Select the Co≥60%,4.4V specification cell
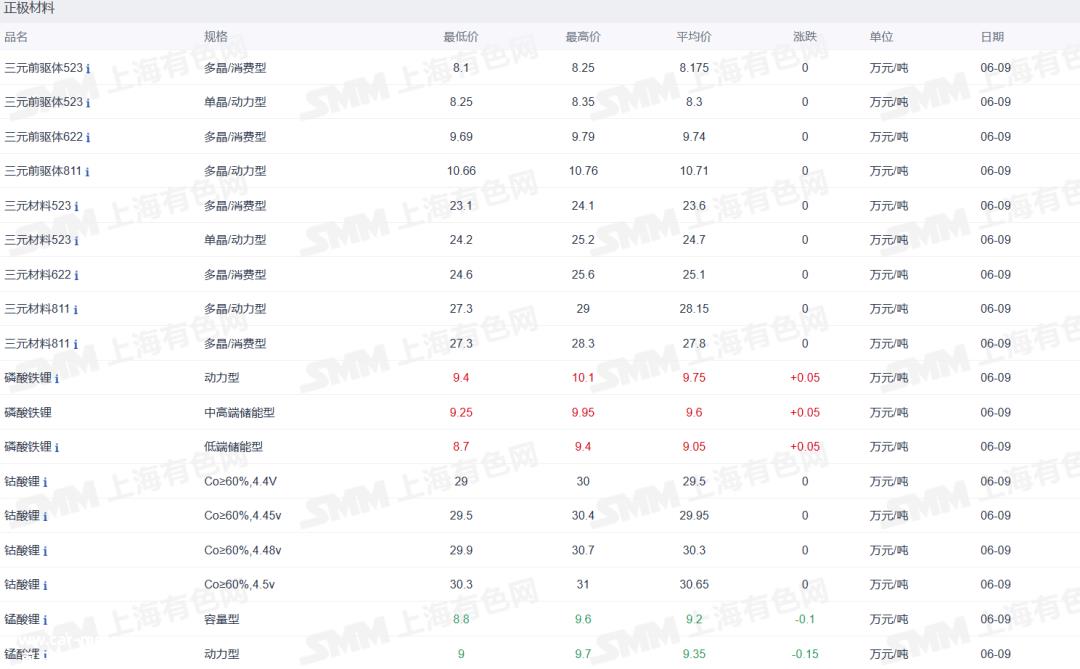The height and width of the screenshot is (669, 1080). click(240, 481)
